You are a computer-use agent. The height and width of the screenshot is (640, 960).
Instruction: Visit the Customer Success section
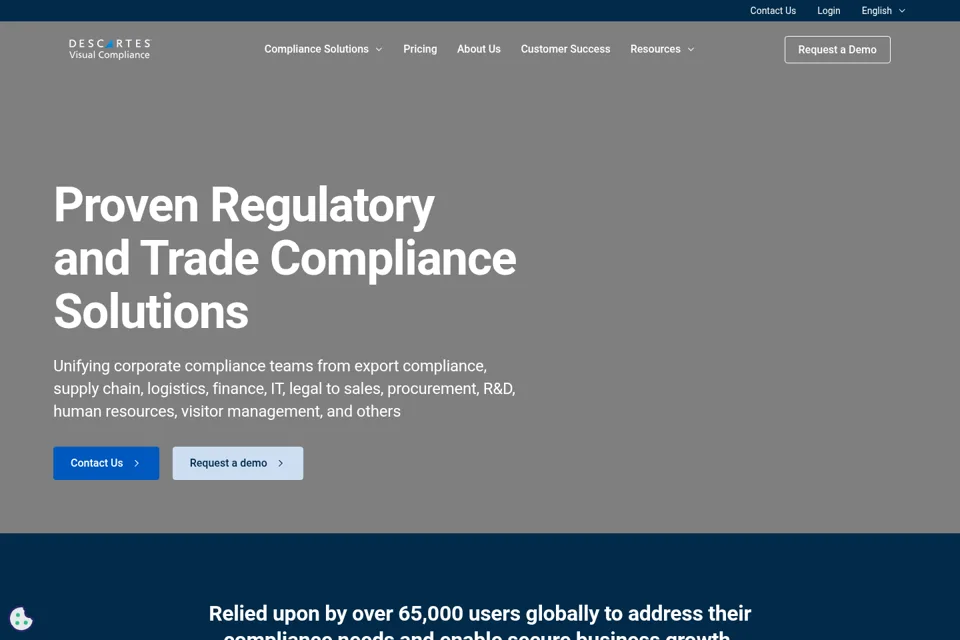pyautogui.click(x=565, y=49)
